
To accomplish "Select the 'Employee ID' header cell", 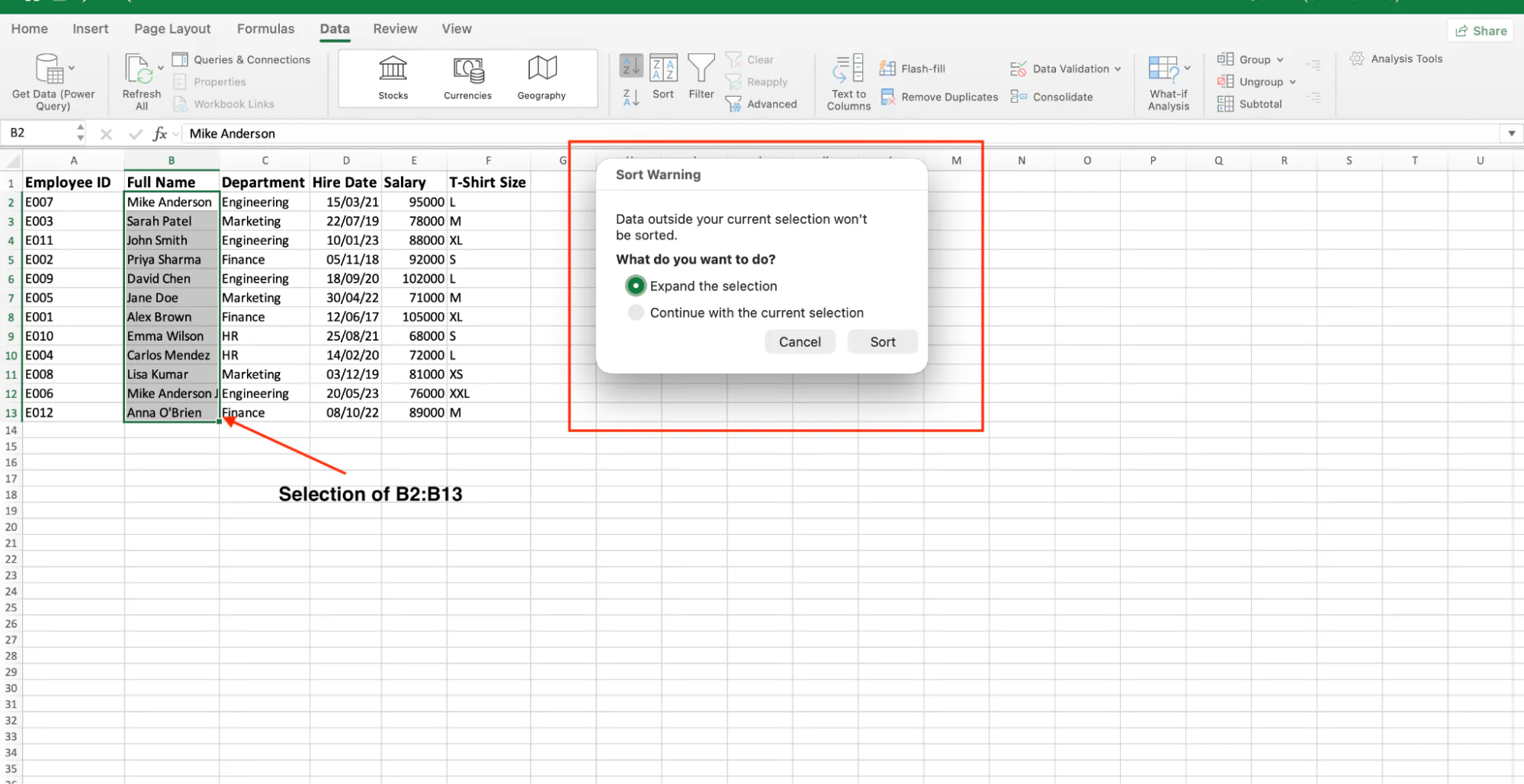I will point(73,182).
